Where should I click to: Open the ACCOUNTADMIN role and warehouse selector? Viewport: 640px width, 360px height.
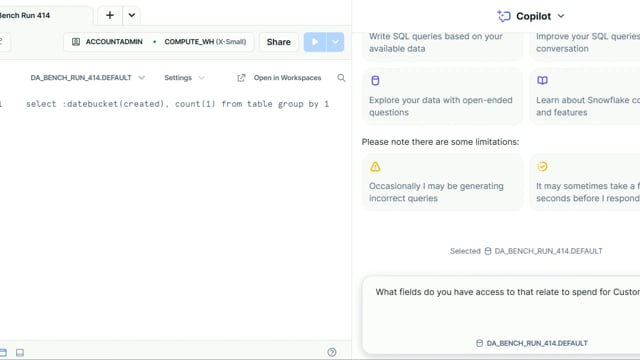point(158,42)
